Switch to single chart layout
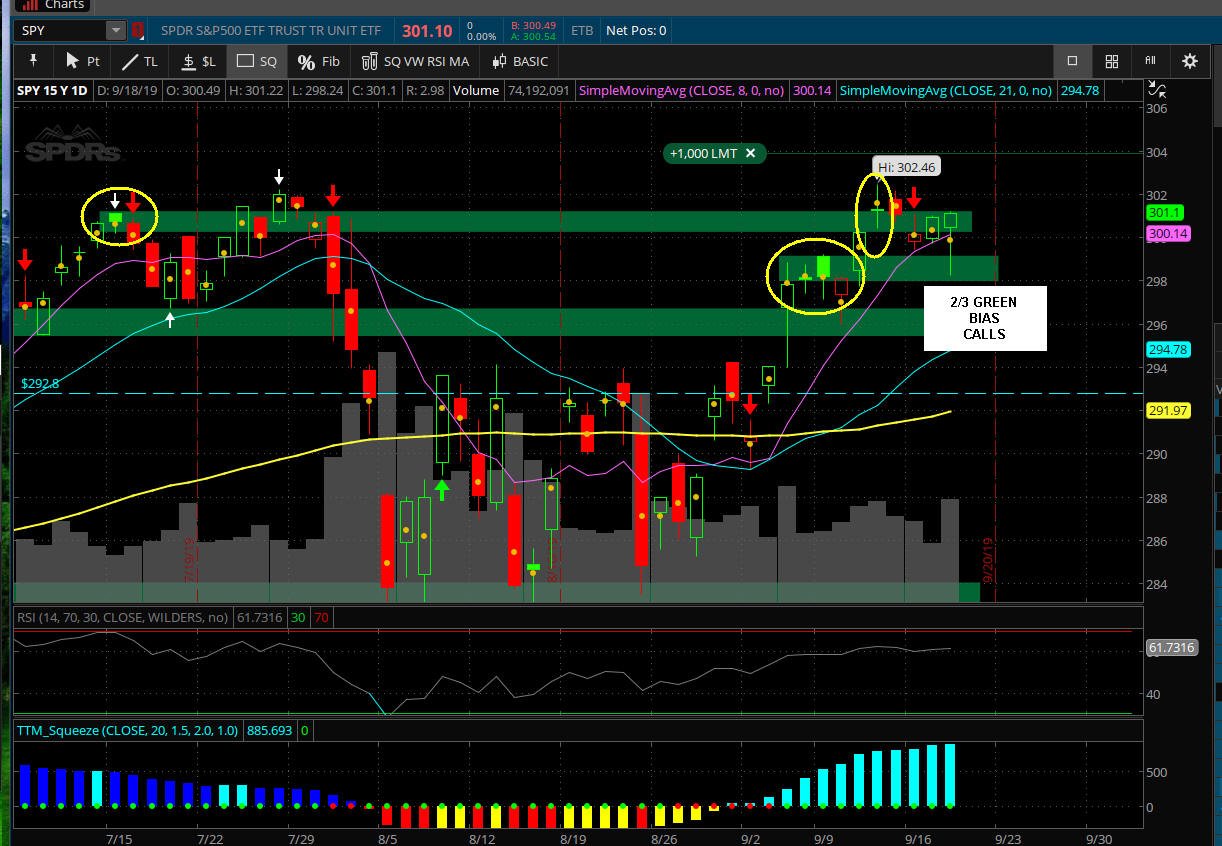 1072,61
